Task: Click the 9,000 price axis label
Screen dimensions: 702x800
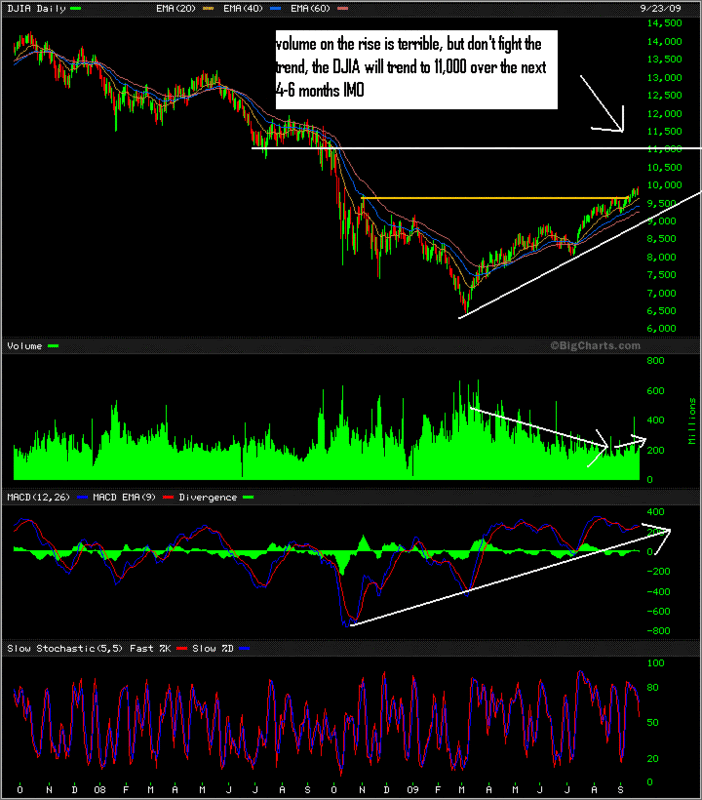Action: [x=662, y=221]
